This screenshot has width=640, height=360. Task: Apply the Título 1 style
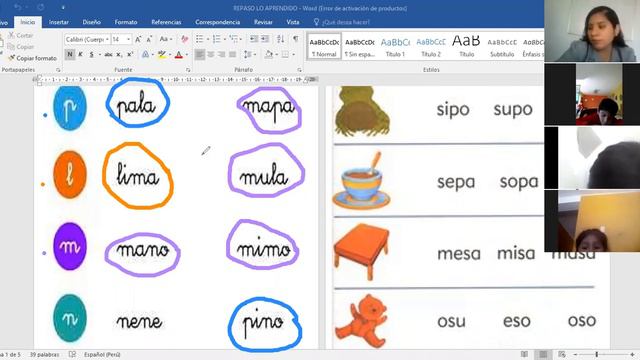(x=395, y=46)
